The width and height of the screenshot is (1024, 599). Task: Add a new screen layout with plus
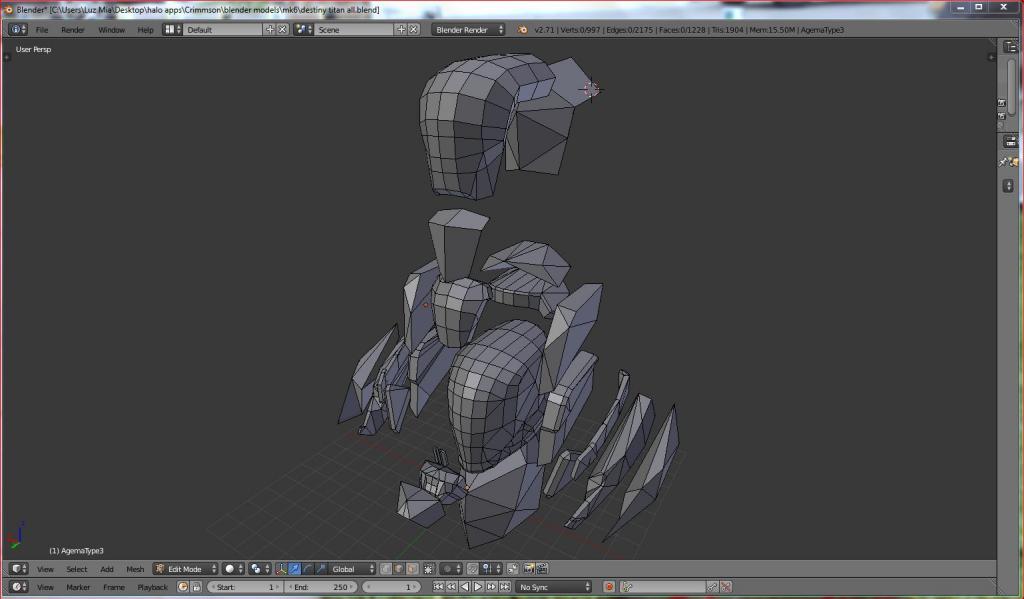[x=270, y=29]
